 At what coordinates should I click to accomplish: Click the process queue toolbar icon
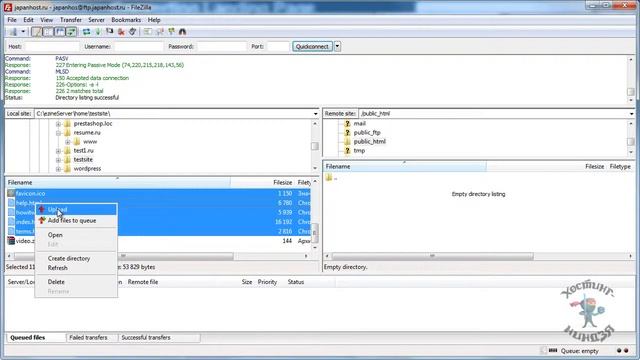tap(98, 32)
